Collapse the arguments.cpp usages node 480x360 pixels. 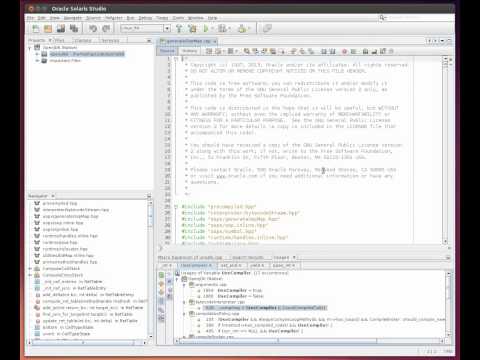pos(184,285)
